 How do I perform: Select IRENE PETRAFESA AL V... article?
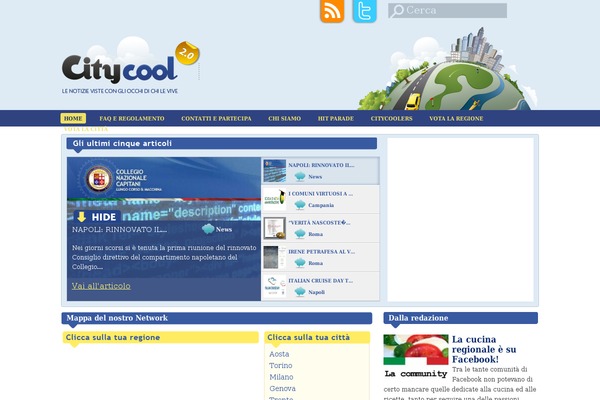pyautogui.click(x=321, y=257)
